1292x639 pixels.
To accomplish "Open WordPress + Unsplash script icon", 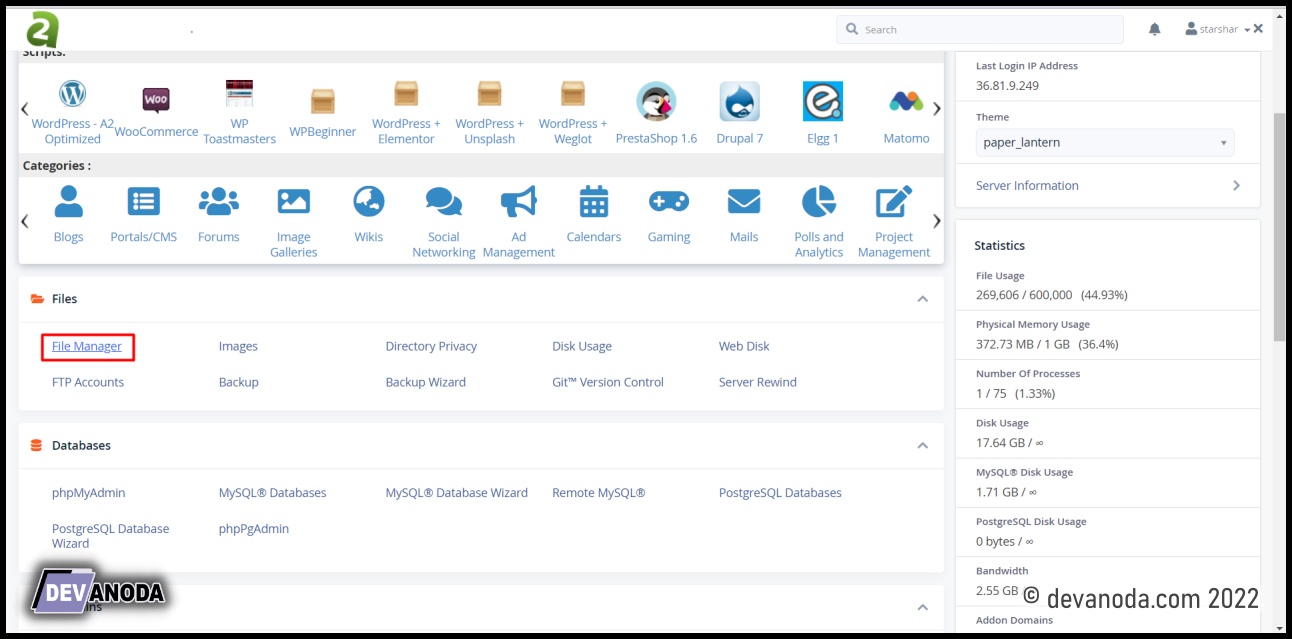I will coord(489,94).
